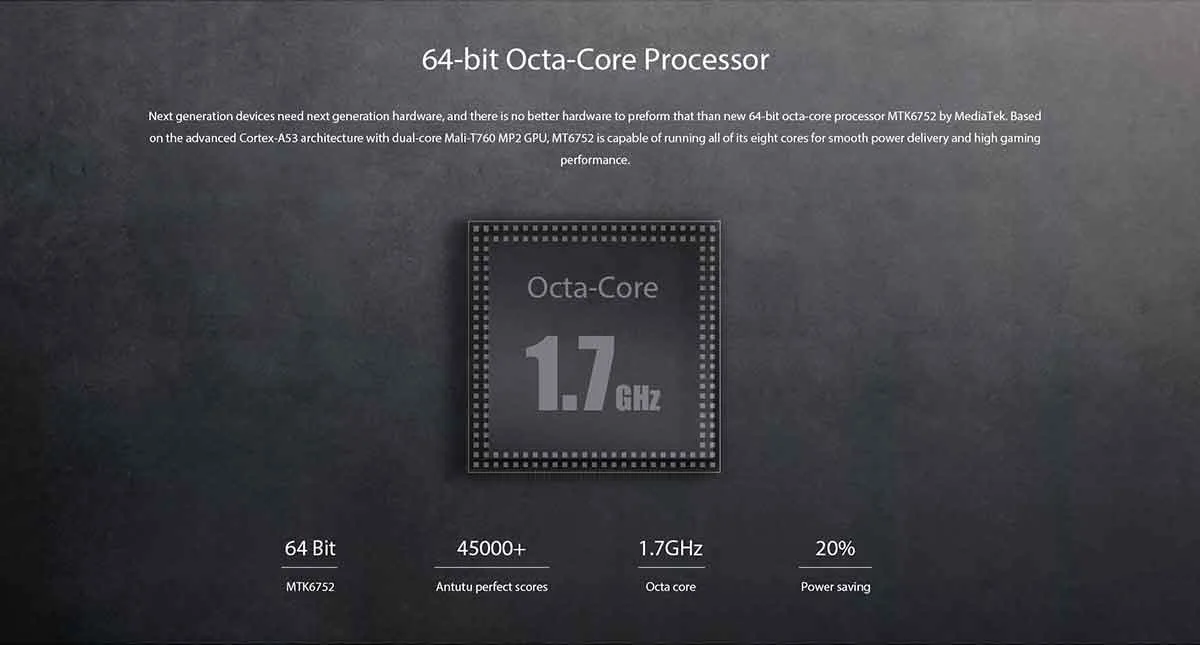Select the 1.7GHz stat figure

coord(671,548)
